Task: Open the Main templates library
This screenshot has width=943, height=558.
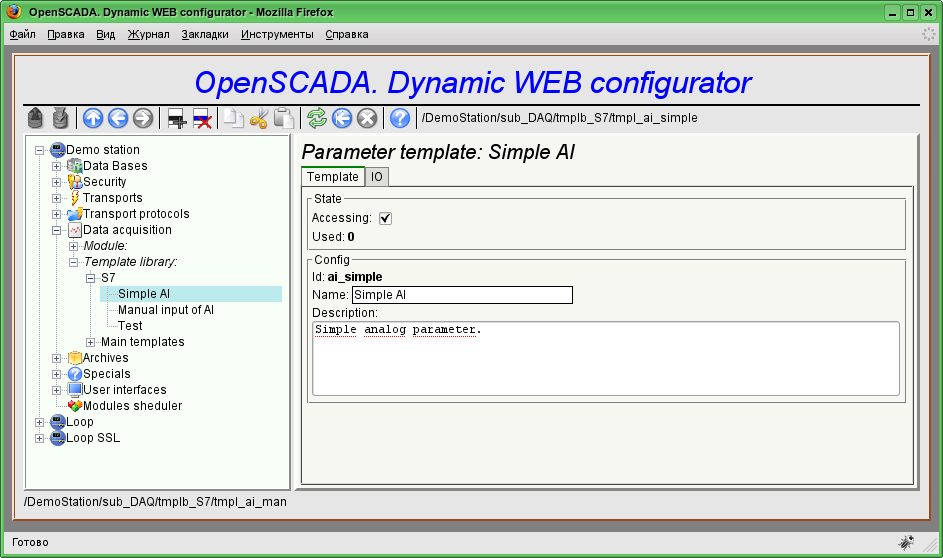Action: [x=143, y=342]
